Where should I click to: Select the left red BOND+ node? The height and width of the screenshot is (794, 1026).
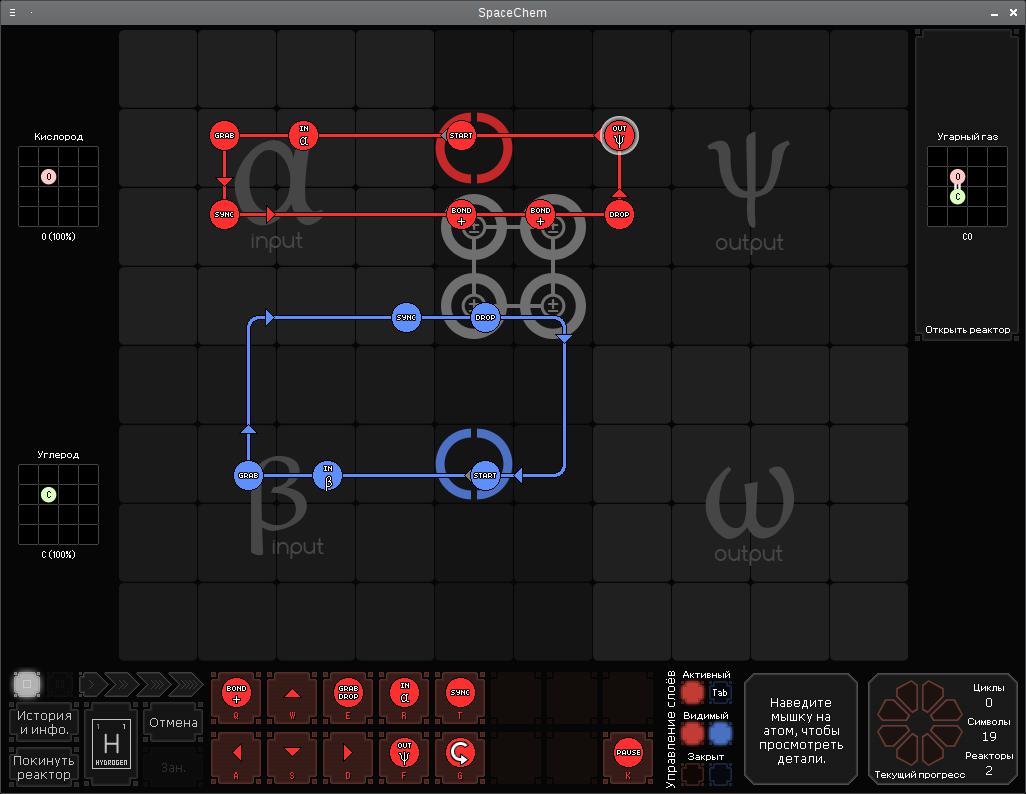pyautogui.click(x=461, y=215)
